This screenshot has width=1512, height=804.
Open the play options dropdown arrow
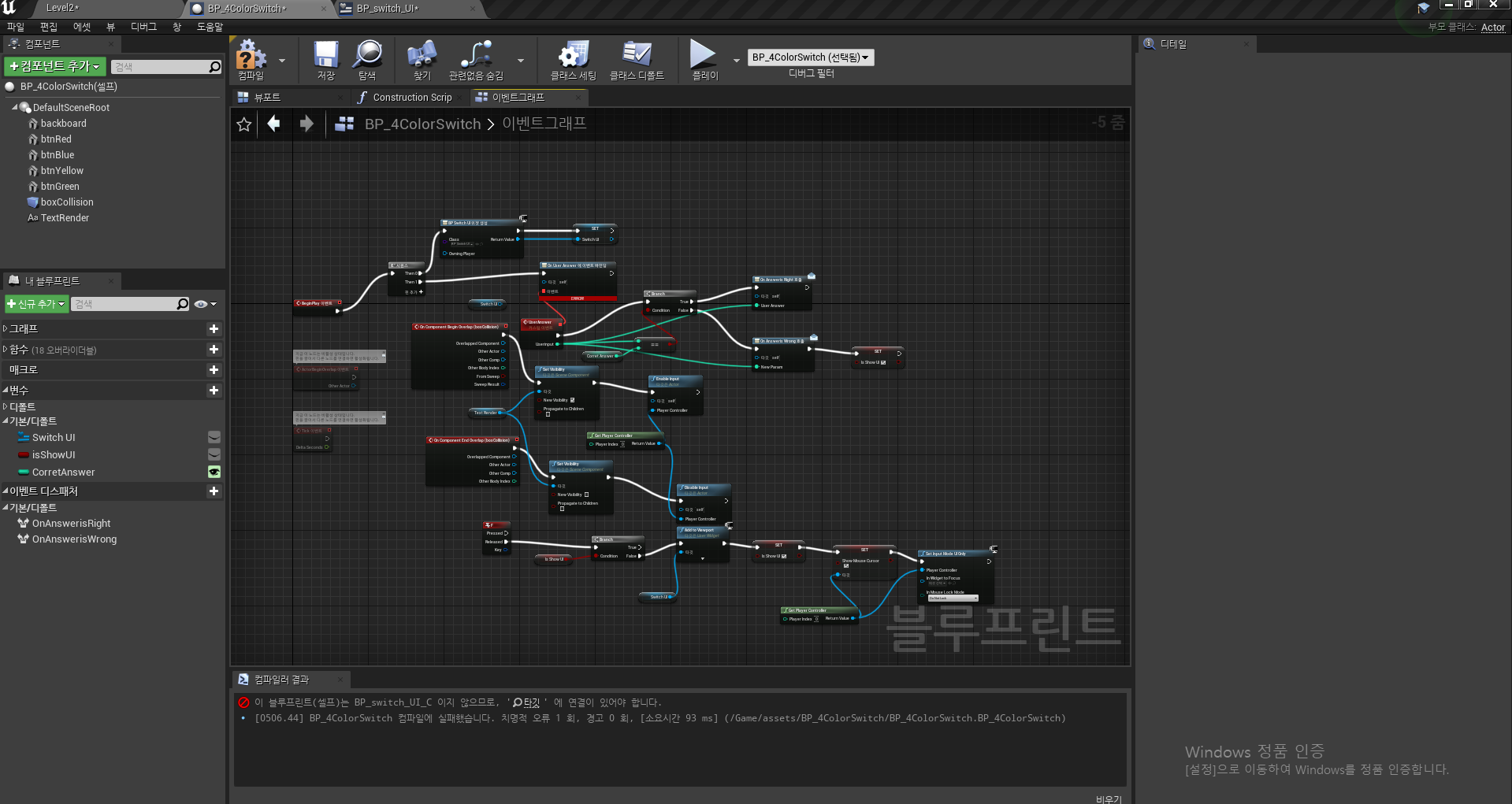pos(737,61)
